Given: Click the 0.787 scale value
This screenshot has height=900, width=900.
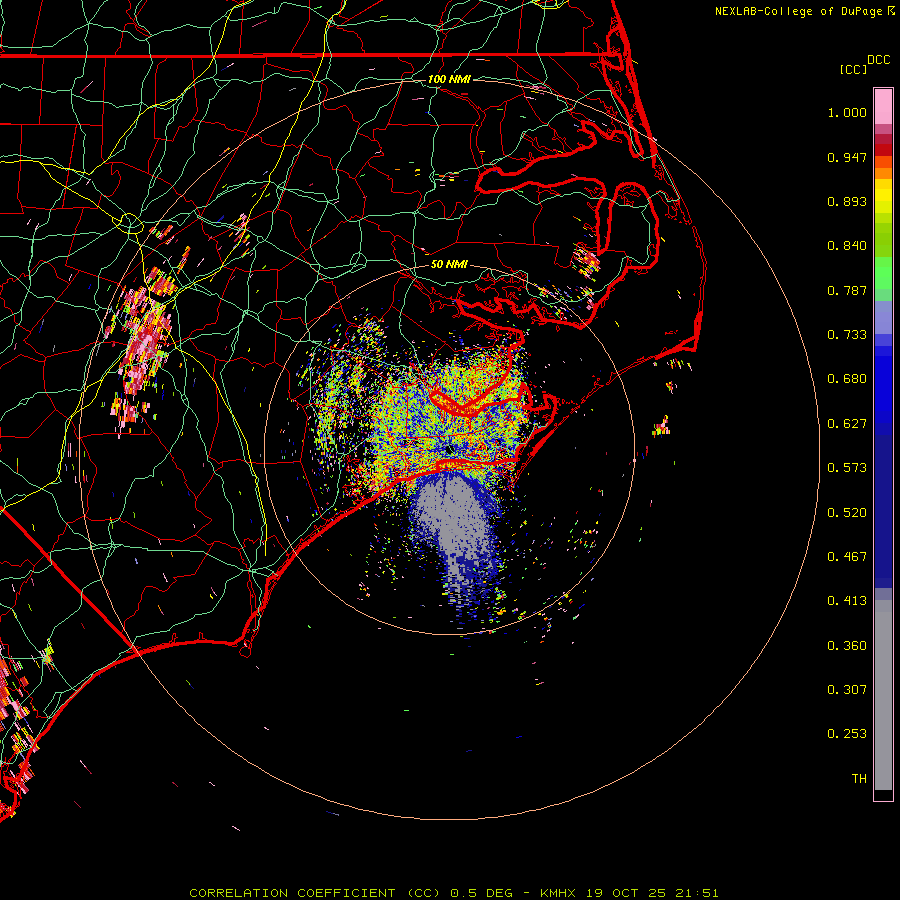Looking at the screenshot, I should pos(847,290).
